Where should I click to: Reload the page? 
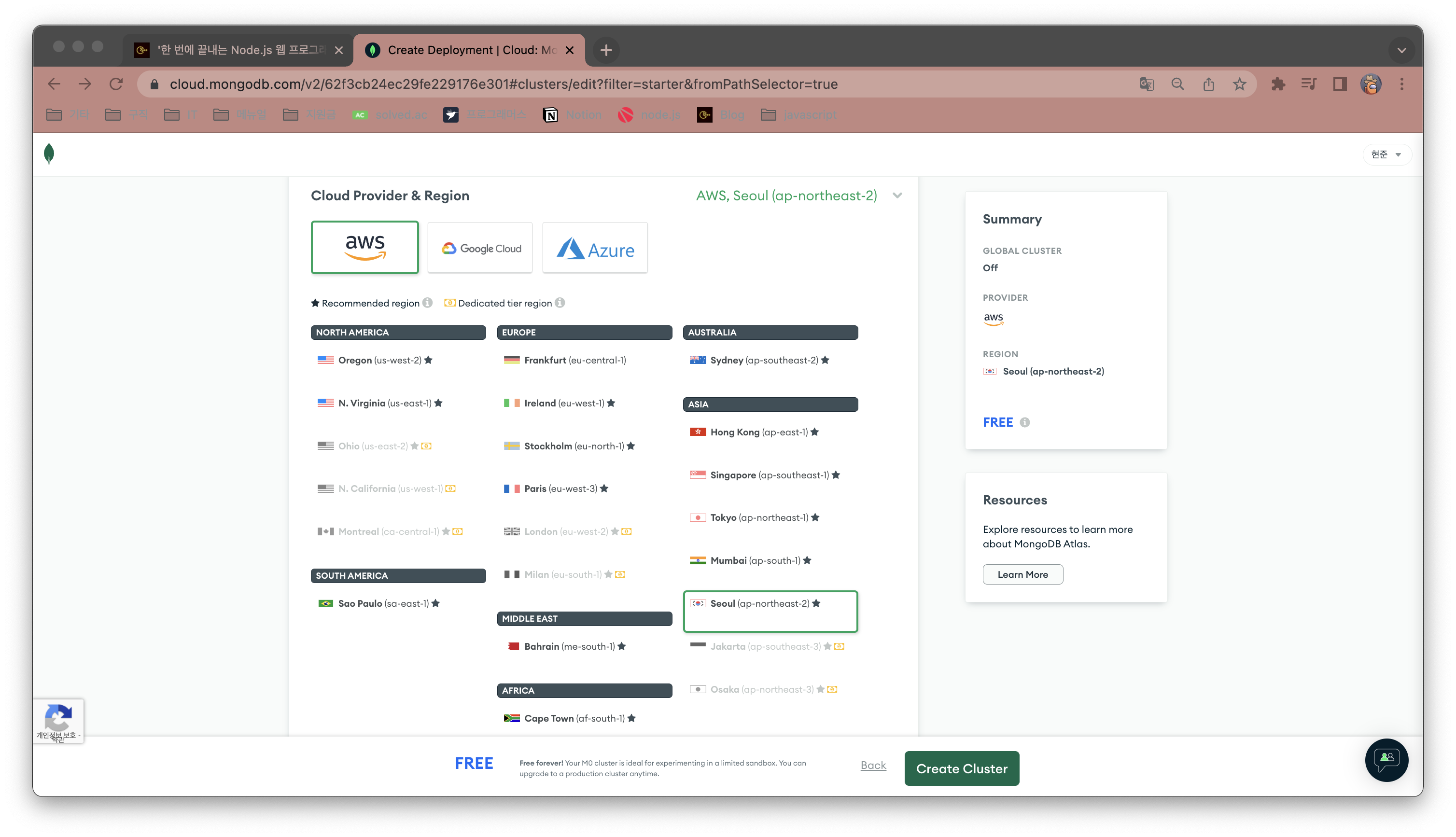[116, 84]
